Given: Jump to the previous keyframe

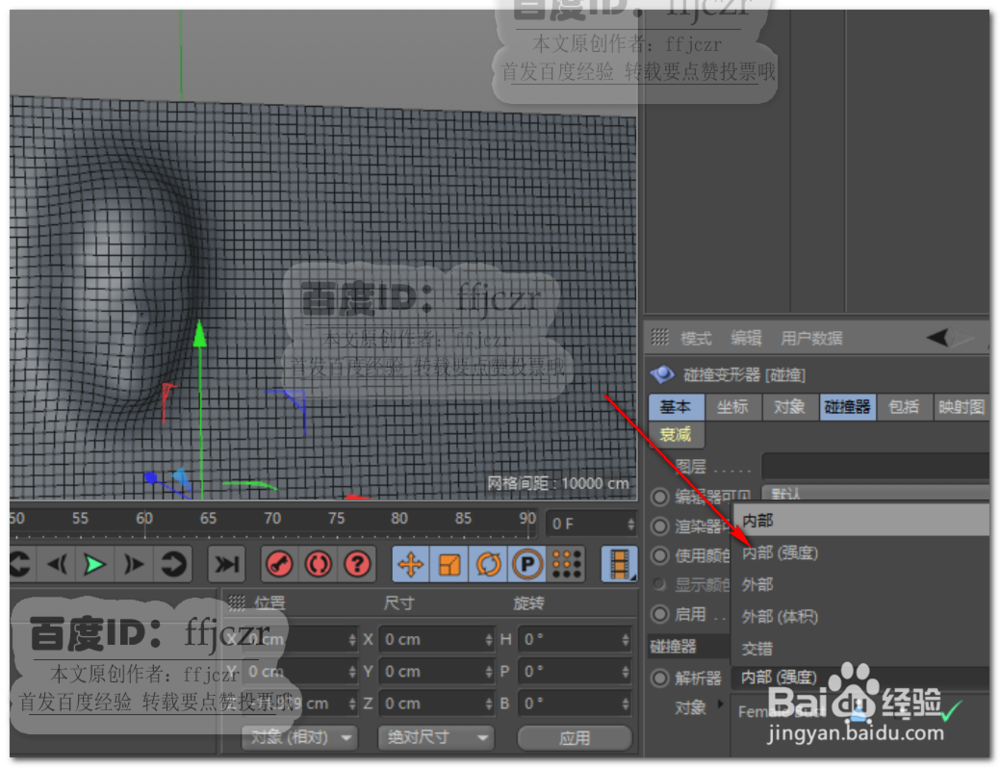Looking at the screenshot, I should pyautogui.click(x=20, y=565).
